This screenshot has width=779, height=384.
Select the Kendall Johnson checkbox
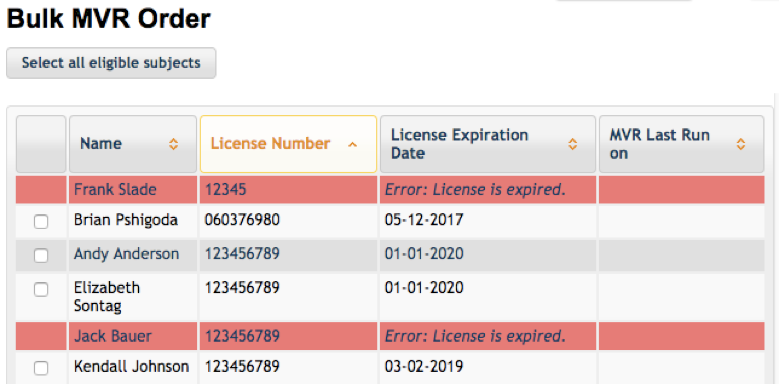[x=41, y=368]
